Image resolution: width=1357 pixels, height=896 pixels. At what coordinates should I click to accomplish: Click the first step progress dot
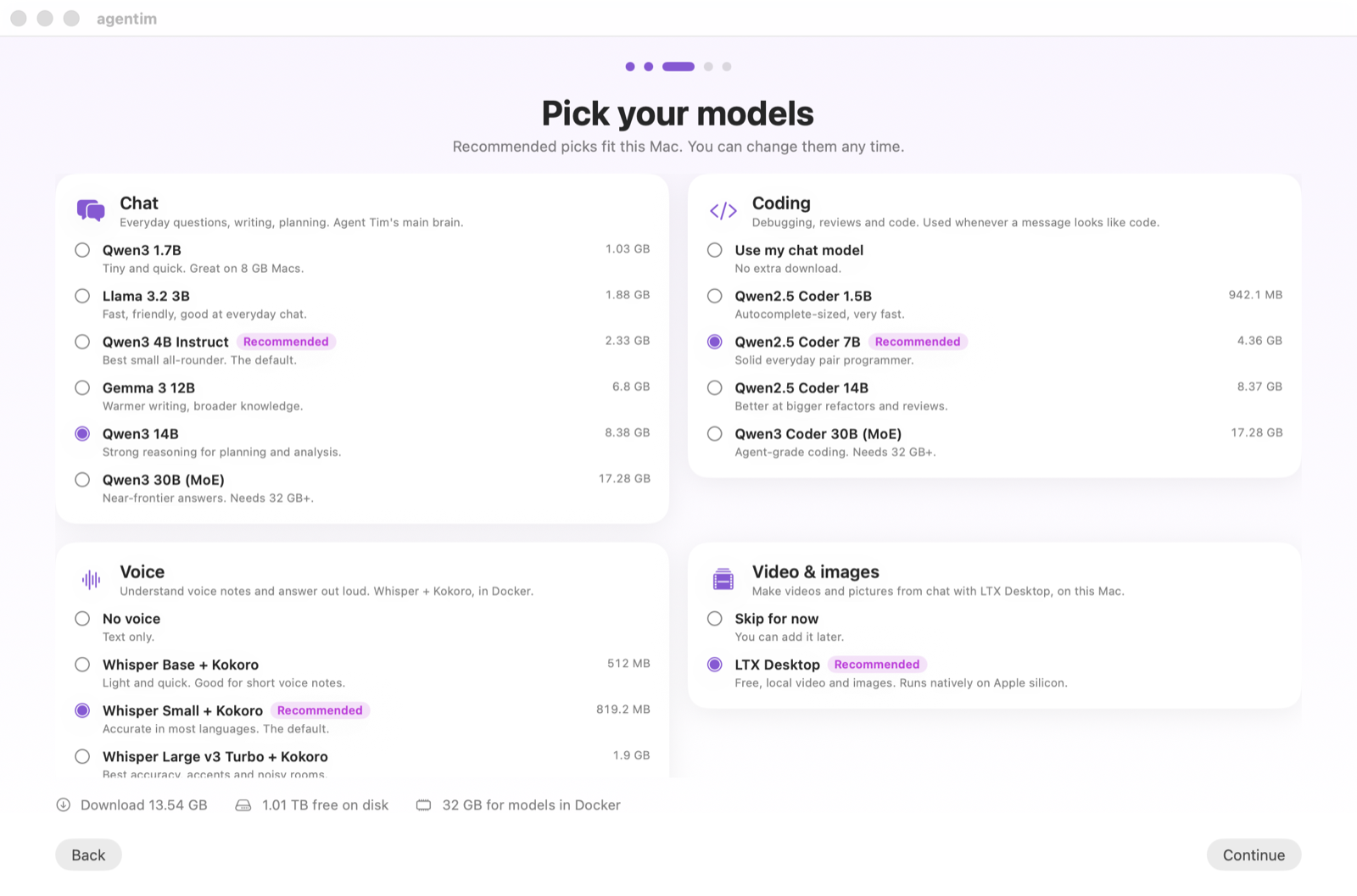pos(630,66)
